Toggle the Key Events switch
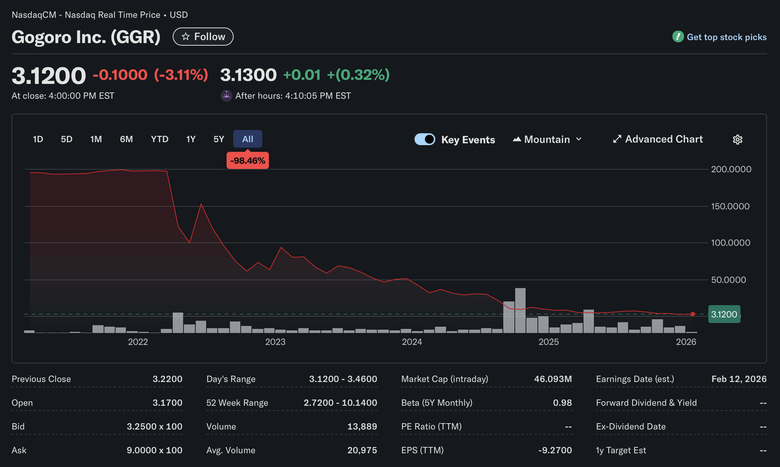This screenshot has height=467, width=780. 425,139
